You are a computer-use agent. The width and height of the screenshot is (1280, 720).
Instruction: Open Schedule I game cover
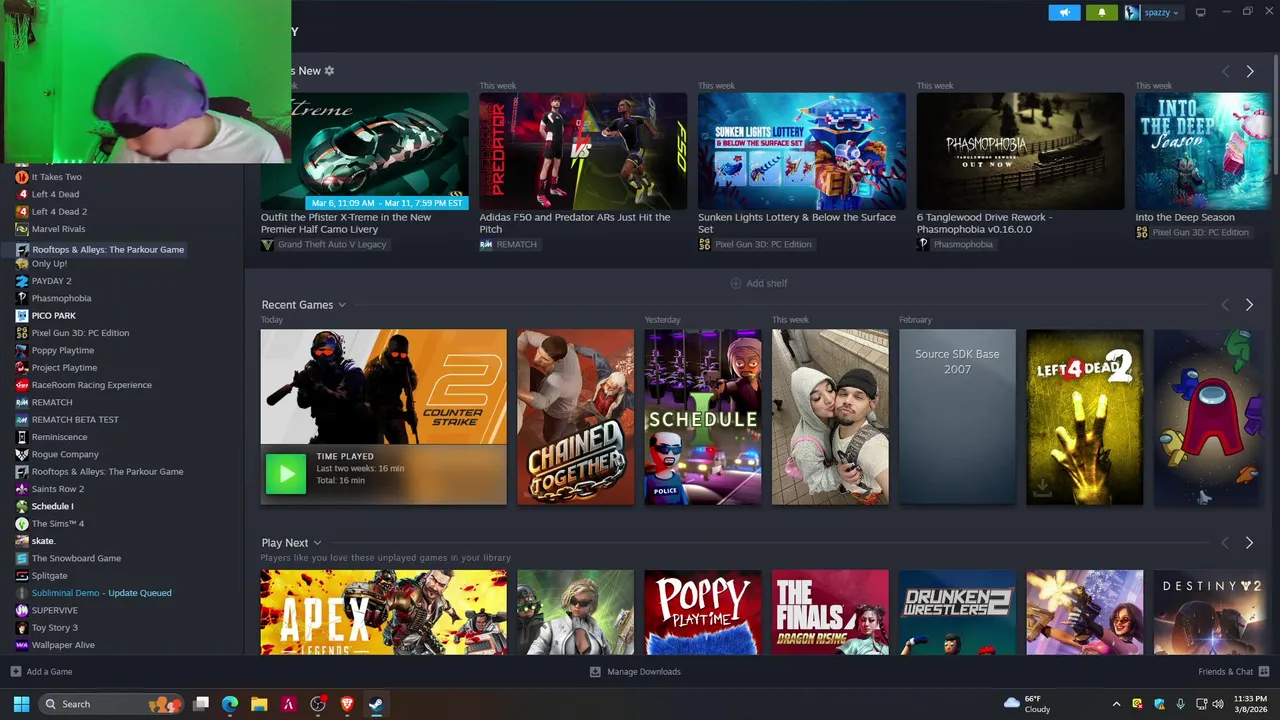coord(703,417)
